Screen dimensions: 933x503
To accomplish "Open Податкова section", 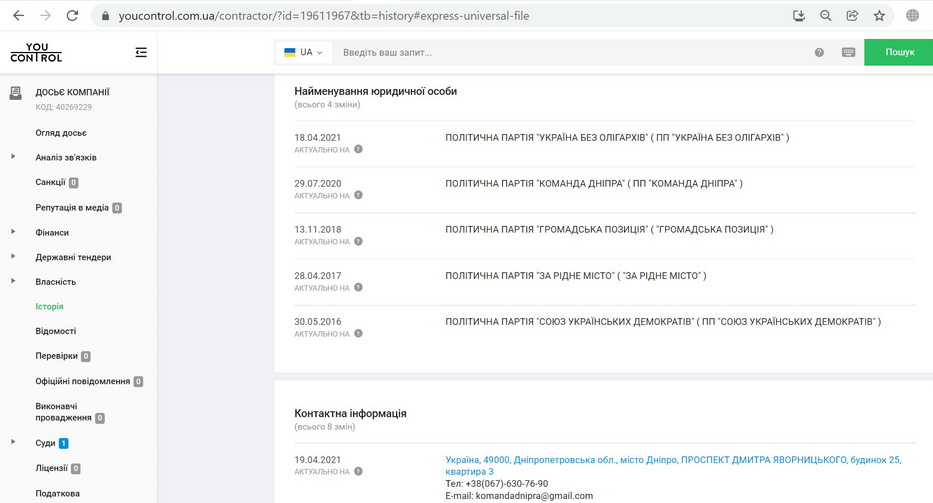I will pyautogui.click(x=57, y=493).
